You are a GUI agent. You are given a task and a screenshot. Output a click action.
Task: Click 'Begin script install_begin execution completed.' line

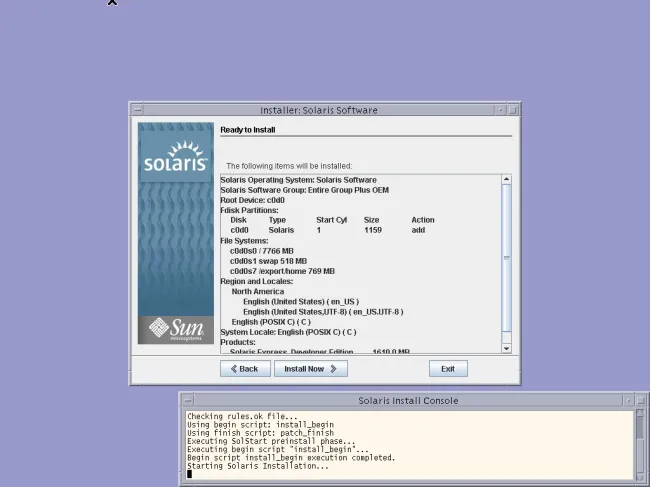point(291,458)
